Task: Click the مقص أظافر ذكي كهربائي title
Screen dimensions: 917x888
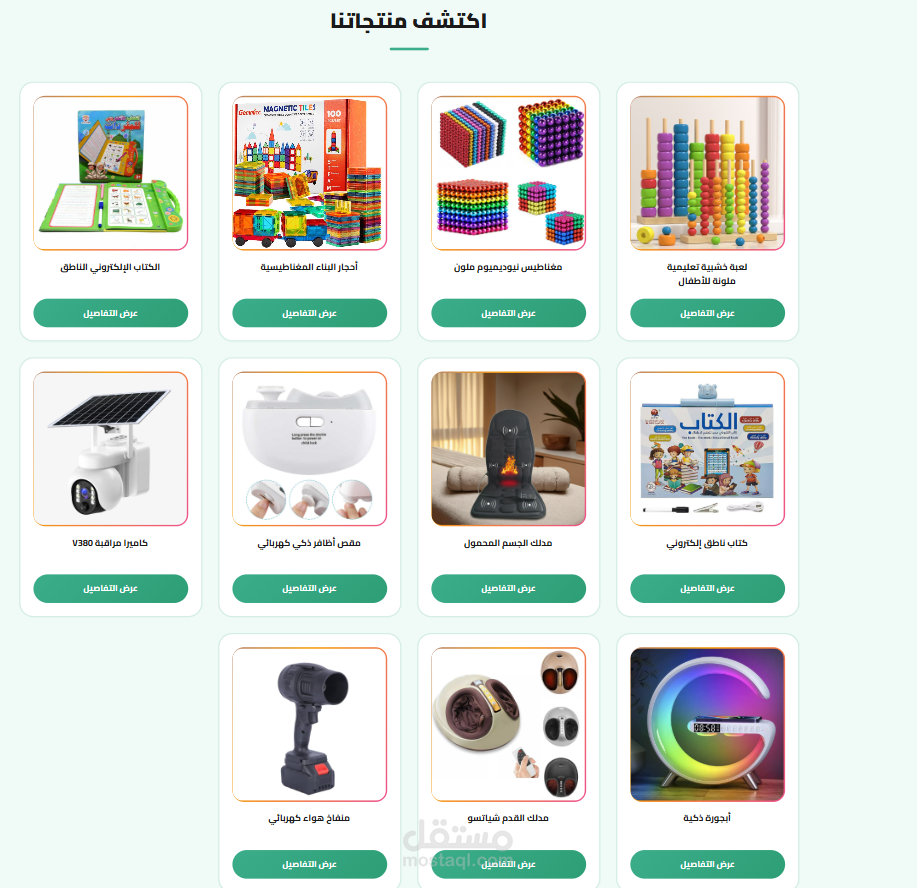Action: (309, 543)
